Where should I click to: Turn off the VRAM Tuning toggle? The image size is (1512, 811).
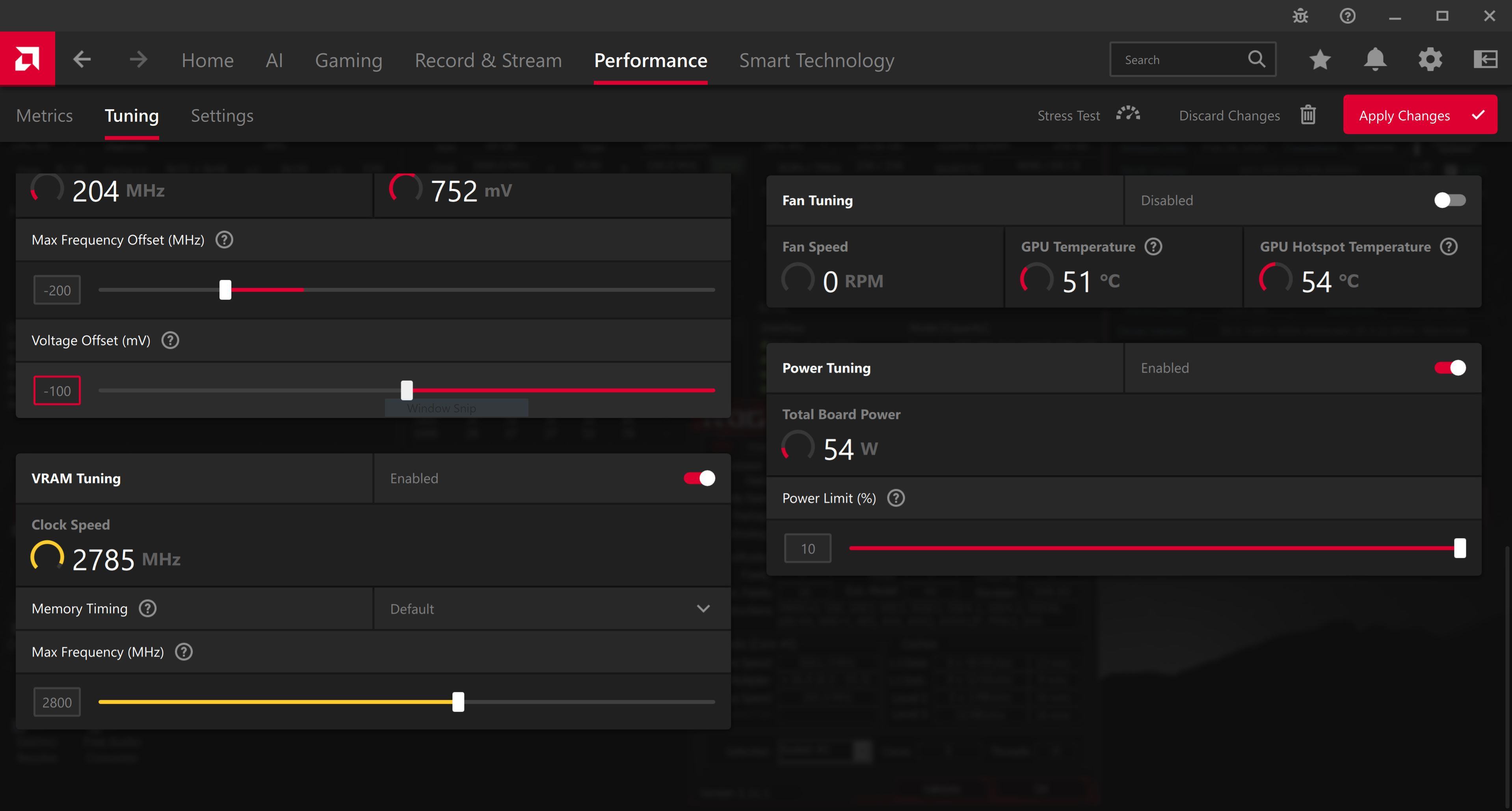[x=699, y=478]
